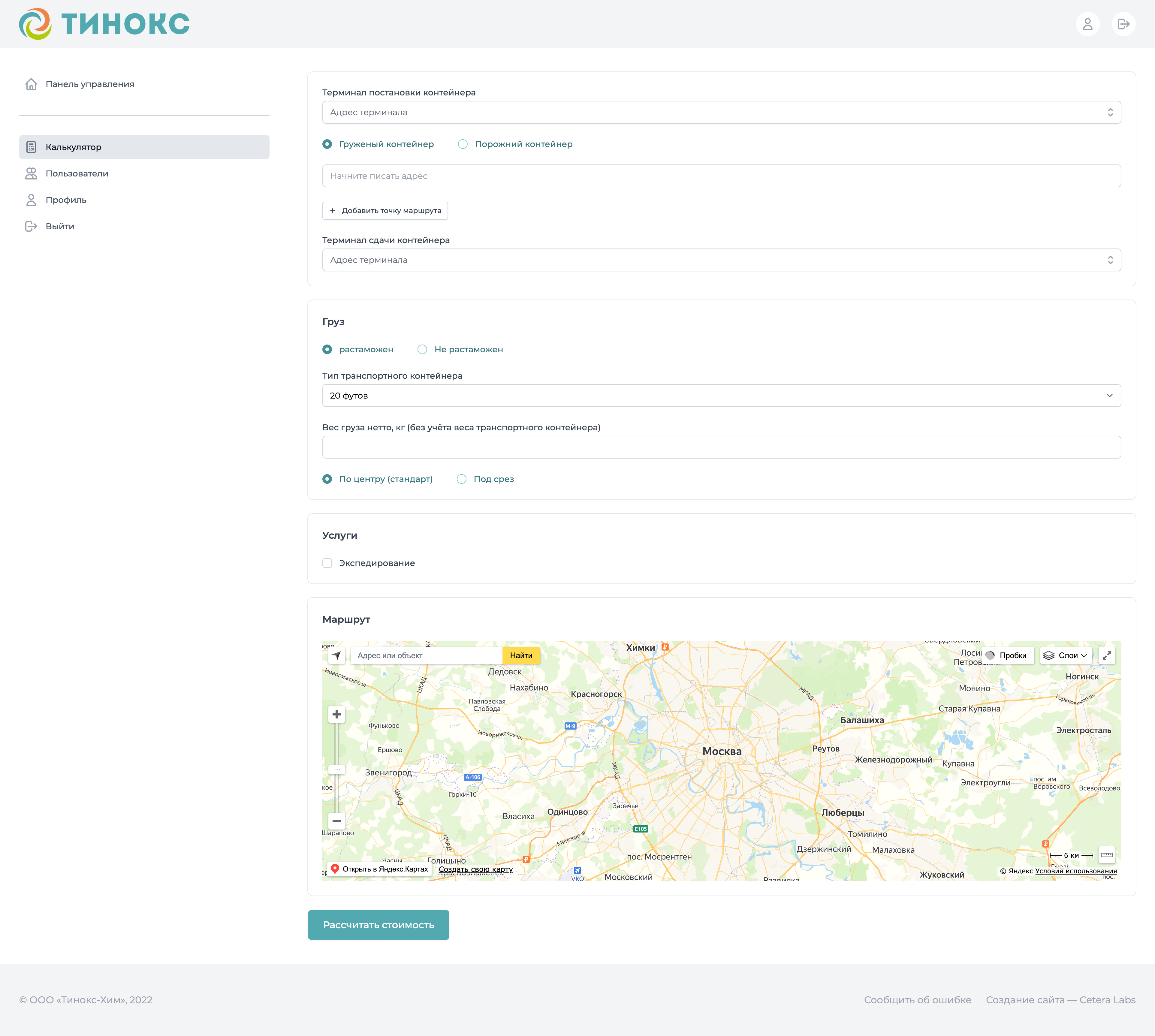Click the user profile icon in header
Viewport: 1155px width, 1036px height.
1087,24
